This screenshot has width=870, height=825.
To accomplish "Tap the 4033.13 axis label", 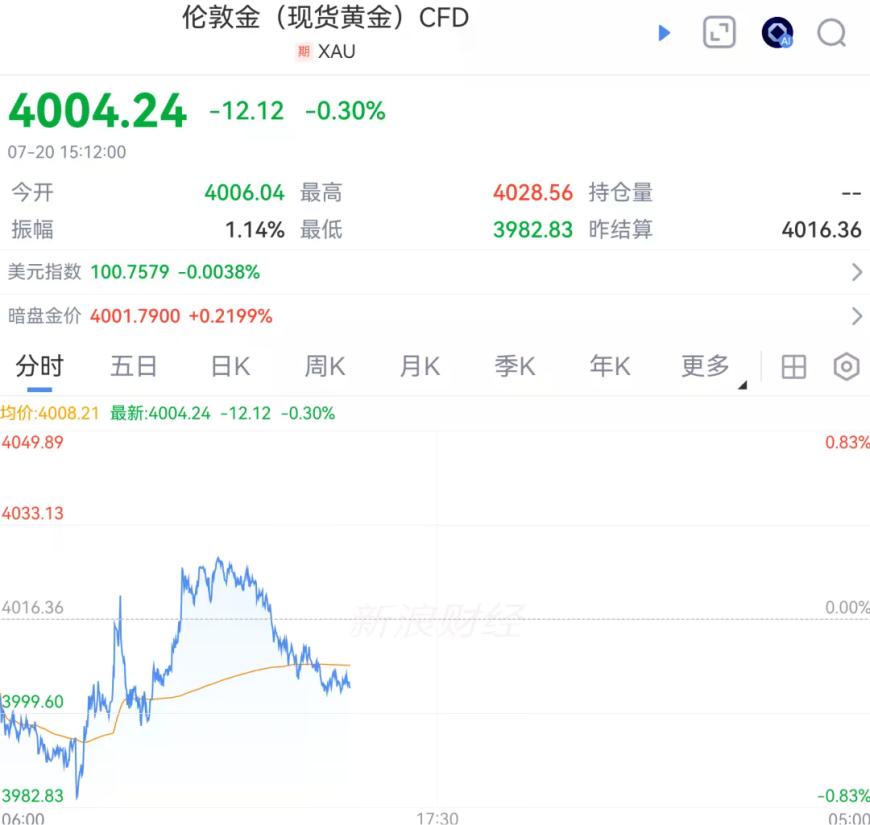I will point(32,513).
